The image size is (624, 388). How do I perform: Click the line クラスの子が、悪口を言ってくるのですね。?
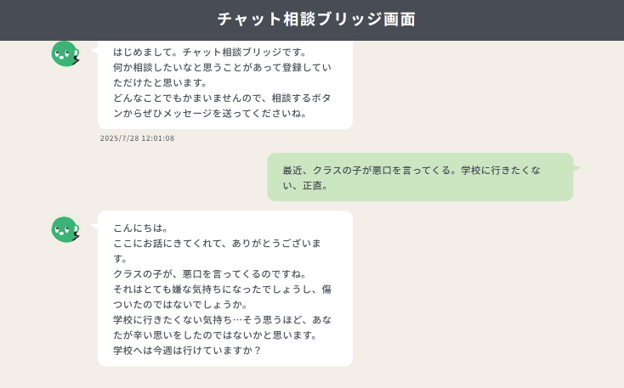point(210,274)
